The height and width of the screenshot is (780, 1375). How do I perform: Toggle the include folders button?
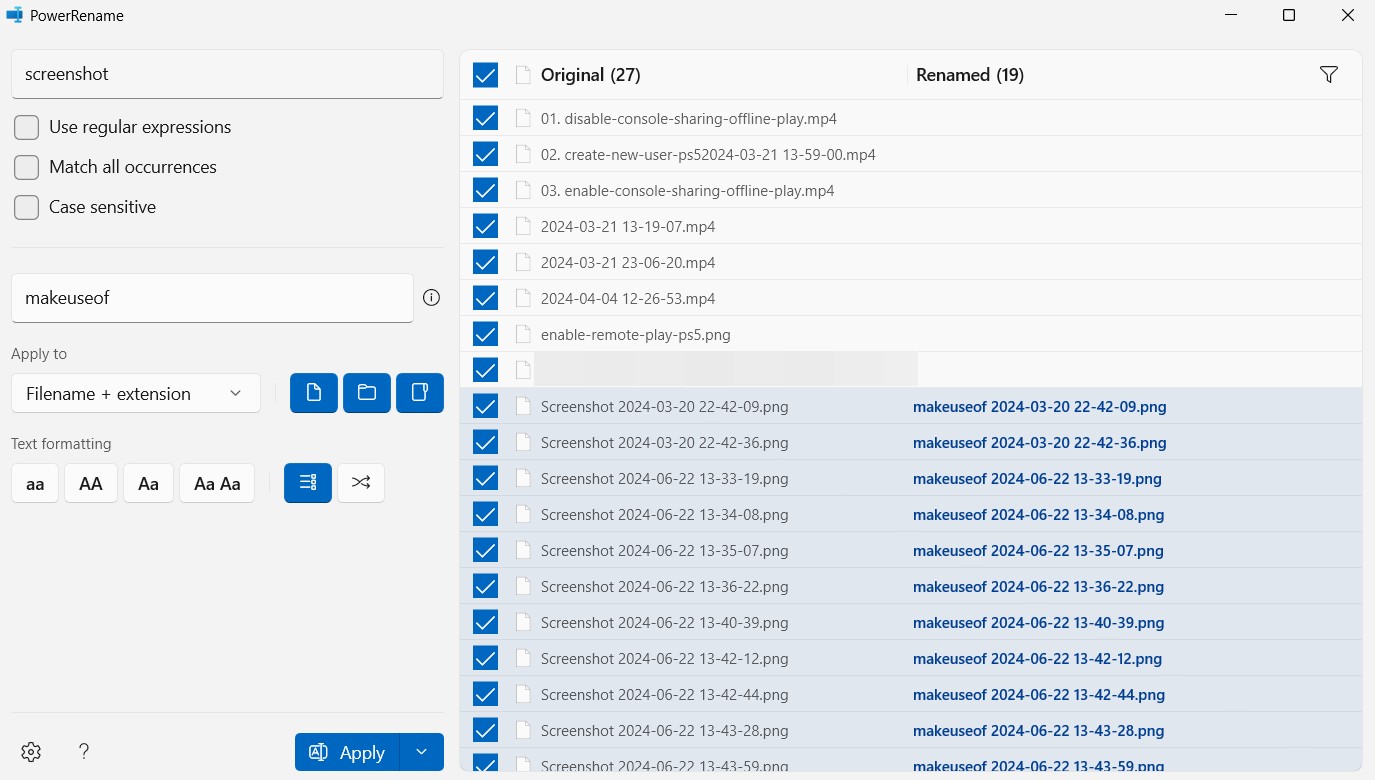click(x=367, y=393)
